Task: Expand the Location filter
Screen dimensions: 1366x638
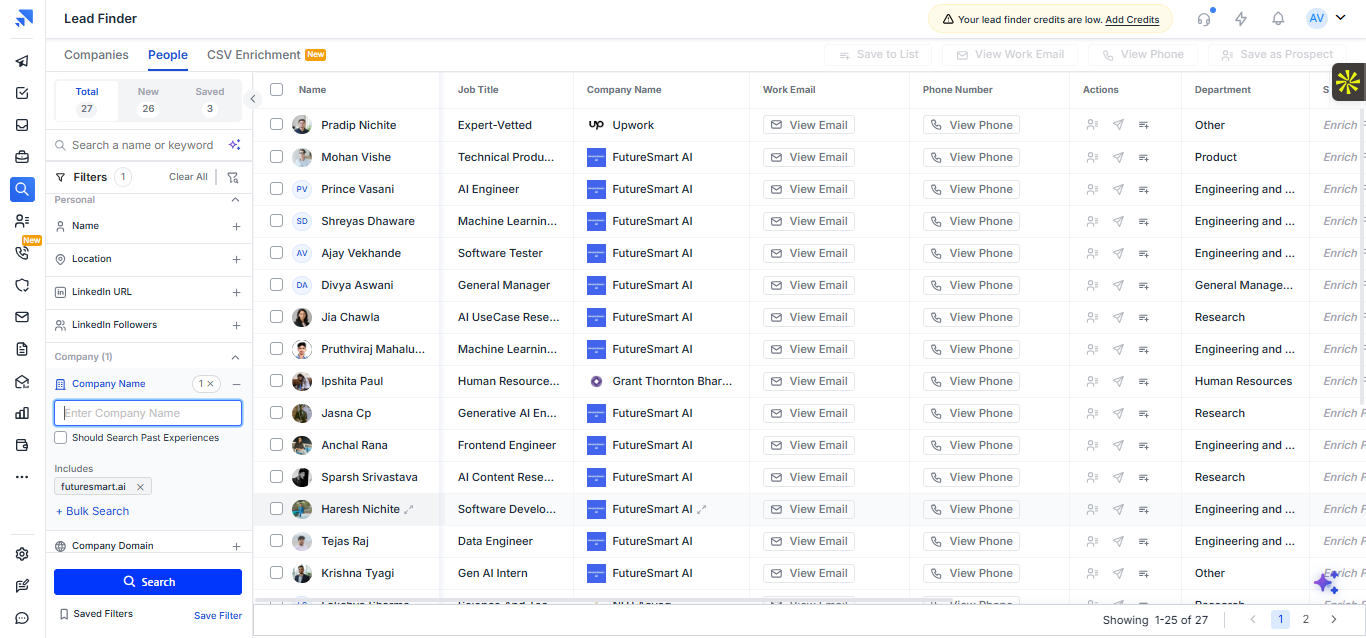Action: point(236,260)
